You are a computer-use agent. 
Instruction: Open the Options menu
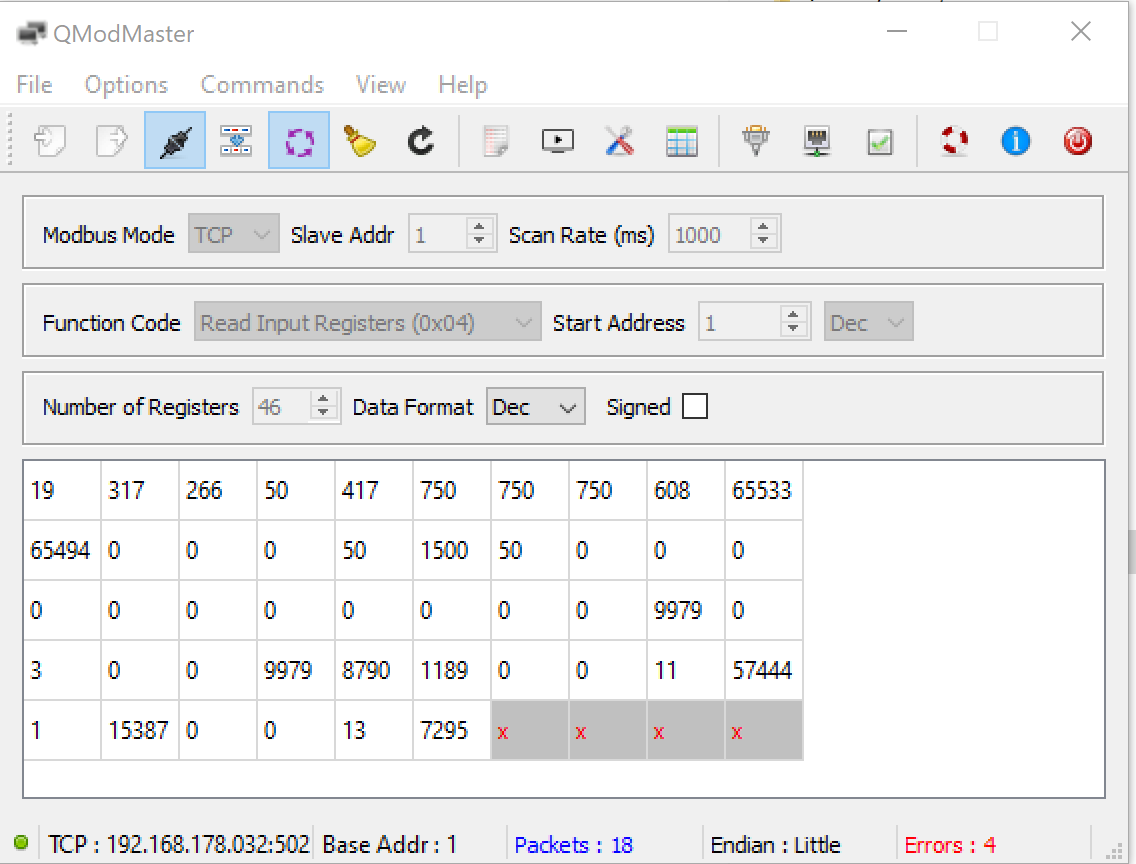126,85
